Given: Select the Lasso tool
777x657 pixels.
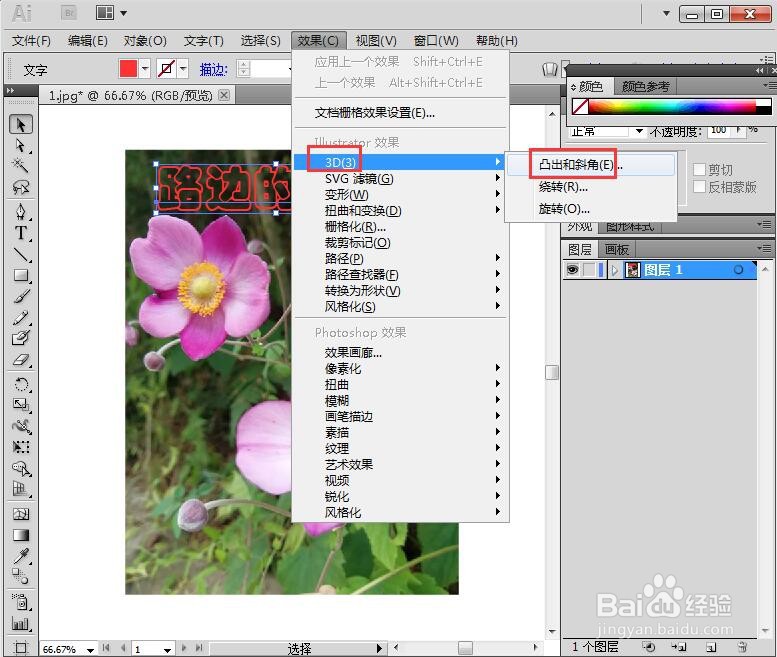Looking at the screenshot, I should point(20,187).
